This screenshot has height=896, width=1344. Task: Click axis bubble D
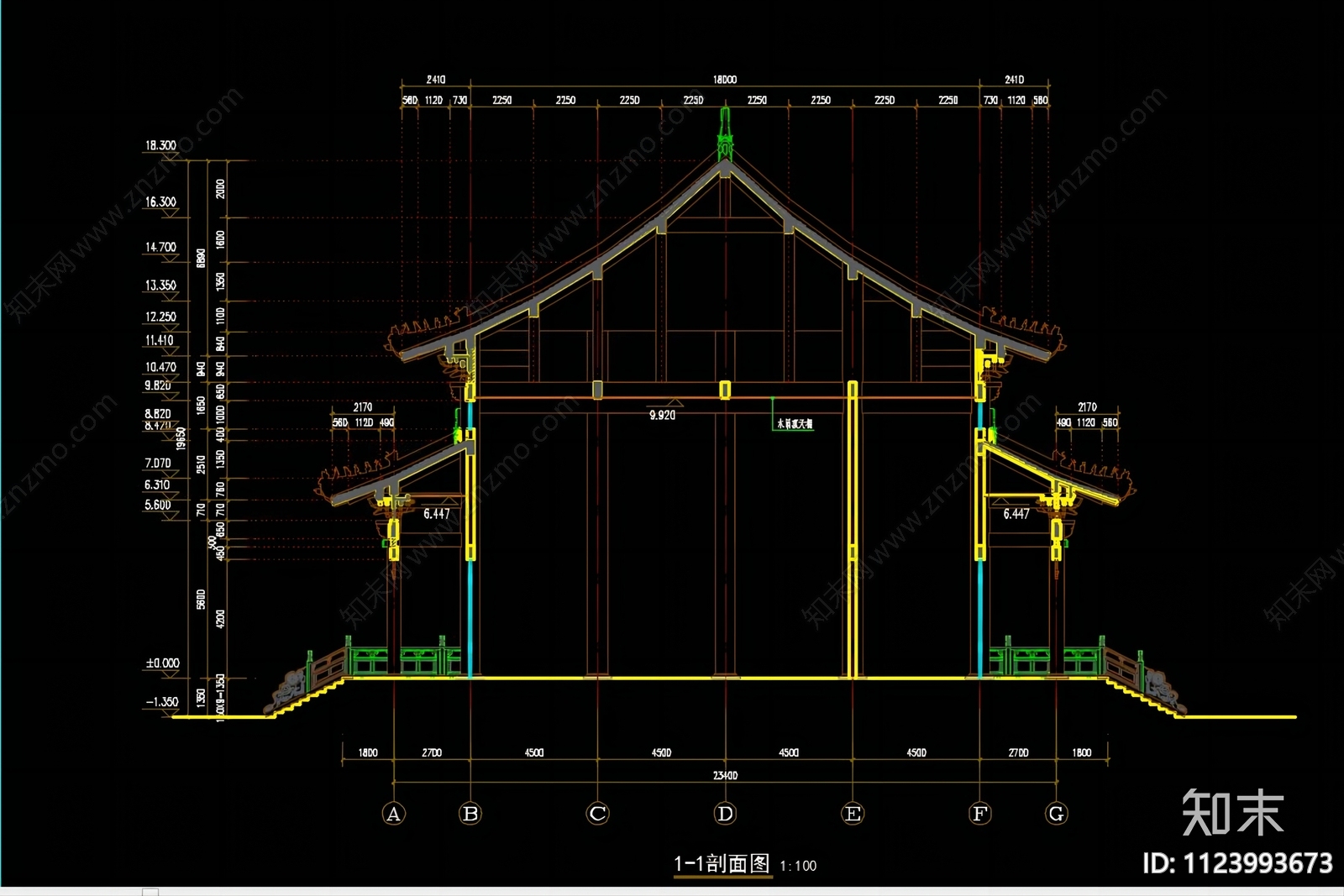[x=725, y=814]
